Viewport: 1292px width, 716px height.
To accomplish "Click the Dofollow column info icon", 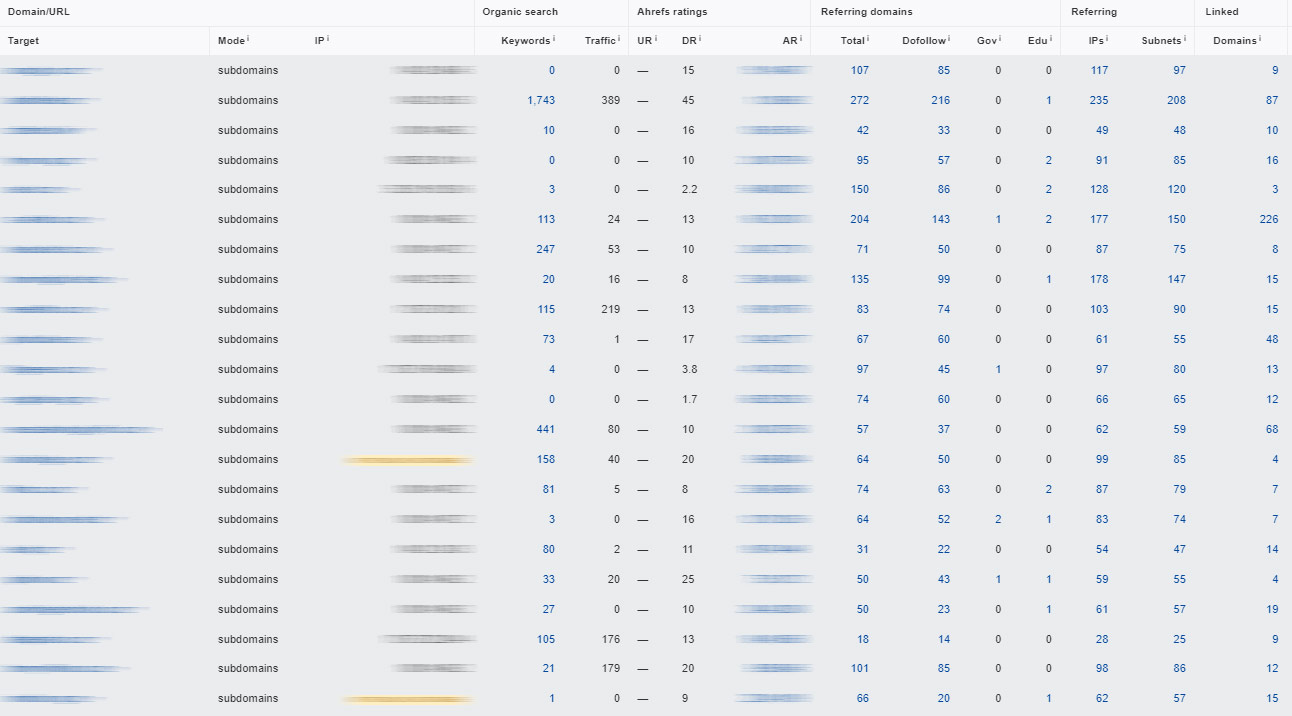I will pos(949,39).
